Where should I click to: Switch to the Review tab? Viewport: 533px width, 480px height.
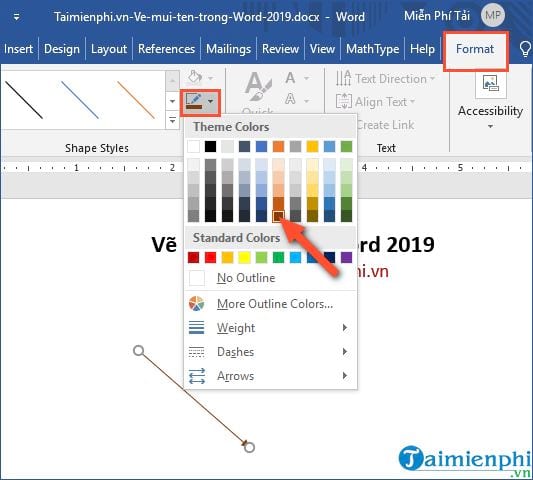click(280, 49)
